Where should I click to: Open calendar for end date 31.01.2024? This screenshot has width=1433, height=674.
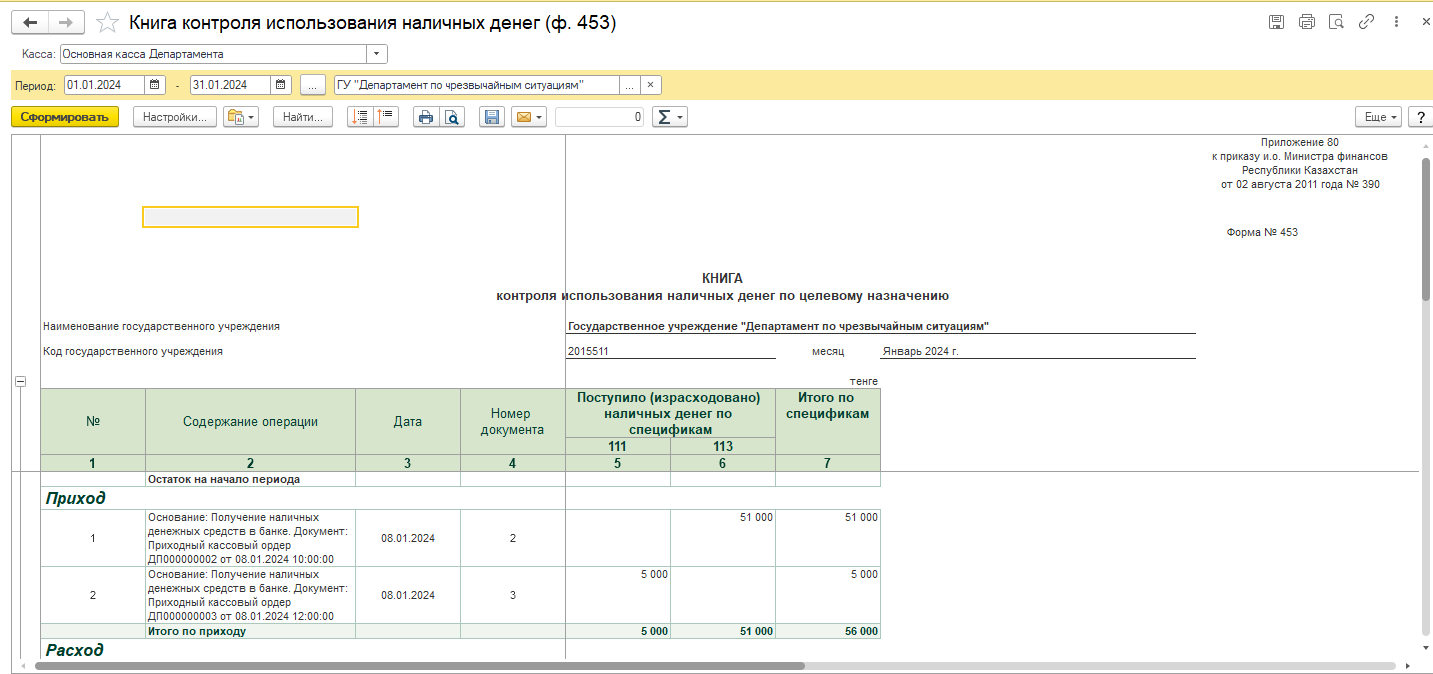[281, 85]
